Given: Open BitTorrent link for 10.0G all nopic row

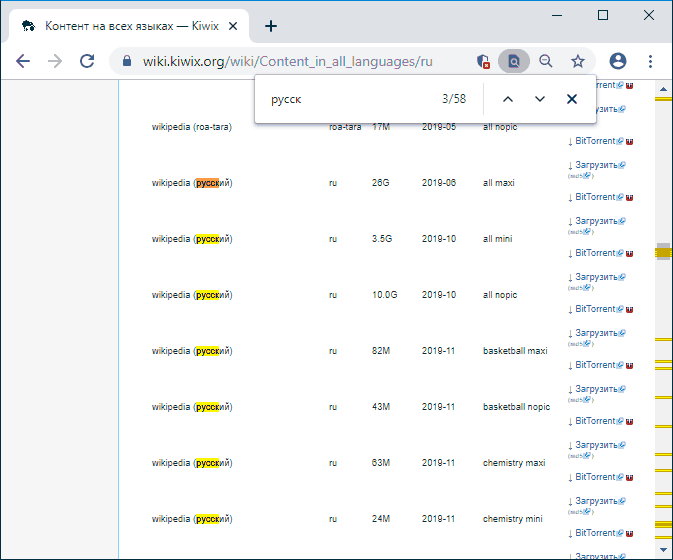Looking at the screenshot, I should [595, 309].
